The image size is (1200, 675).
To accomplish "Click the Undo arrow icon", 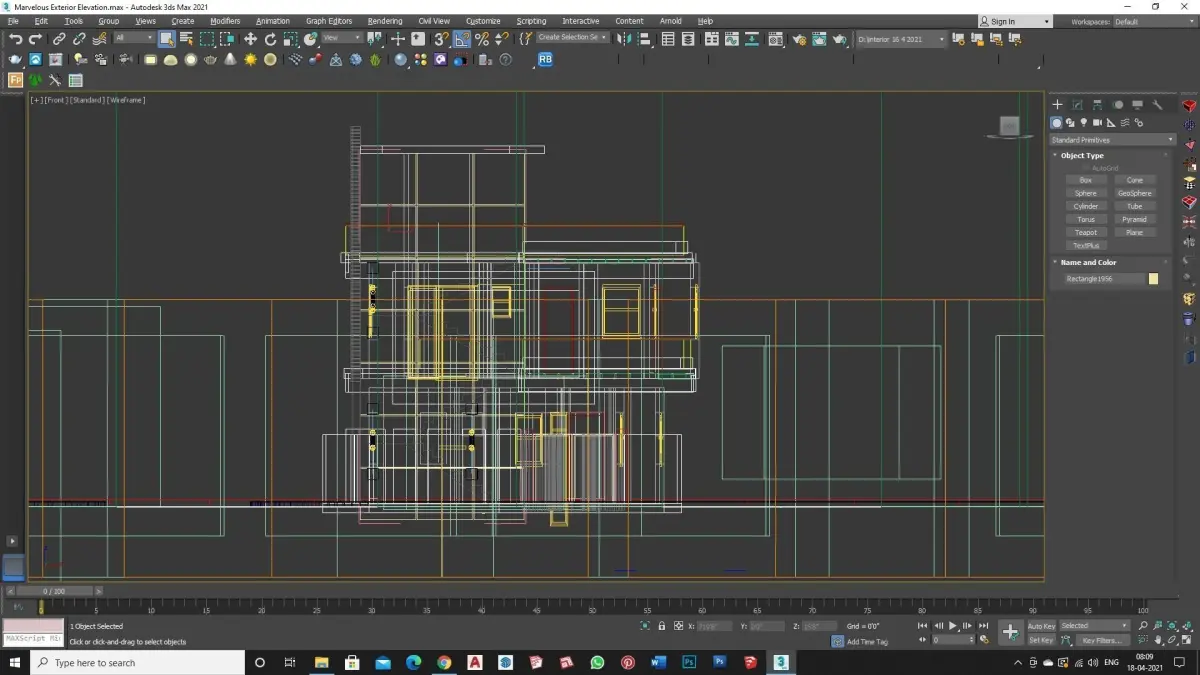I will tap(16, 39).
